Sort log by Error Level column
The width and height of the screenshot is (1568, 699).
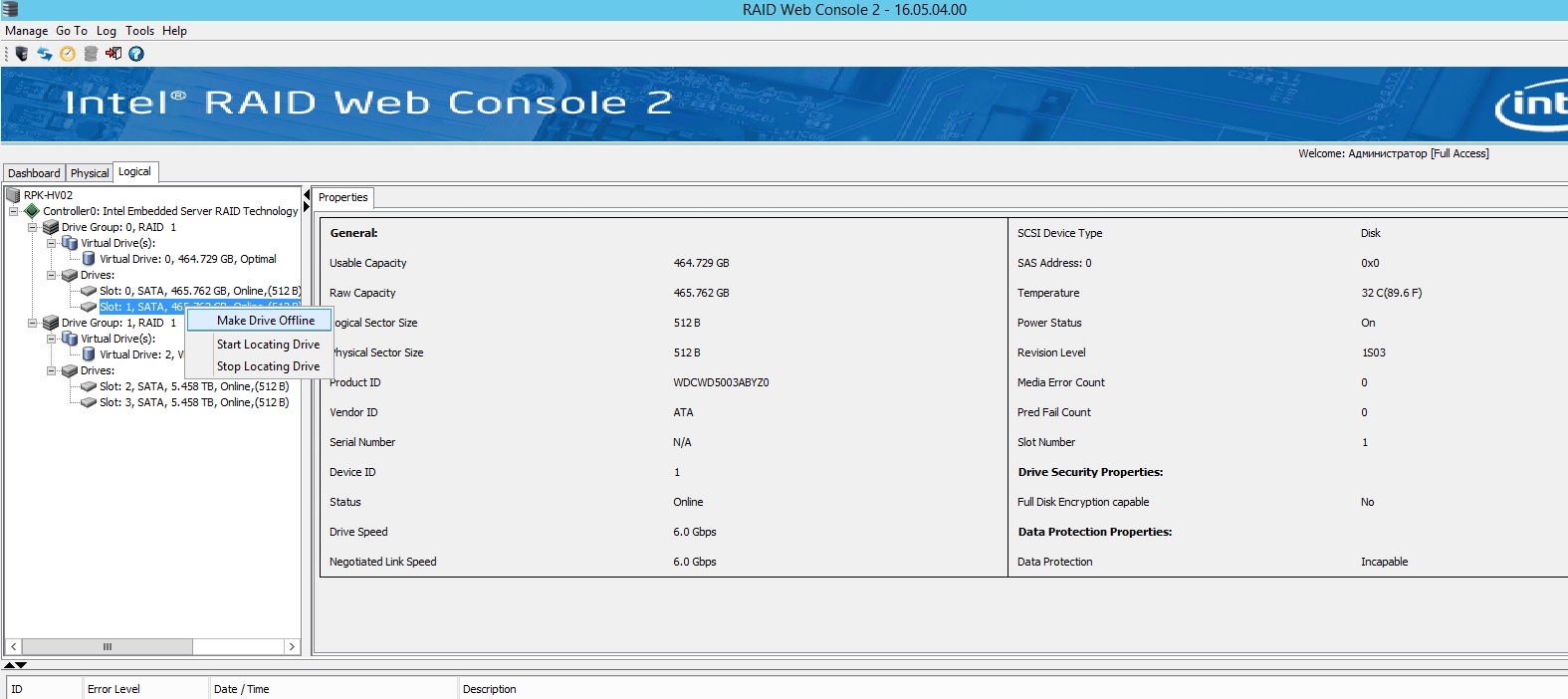(144, 688)
